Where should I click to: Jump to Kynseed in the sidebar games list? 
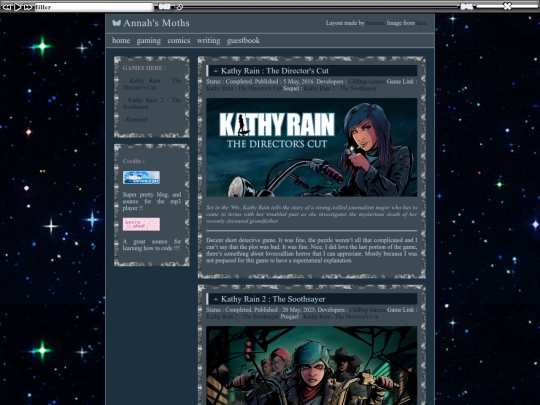pos(135,120)
